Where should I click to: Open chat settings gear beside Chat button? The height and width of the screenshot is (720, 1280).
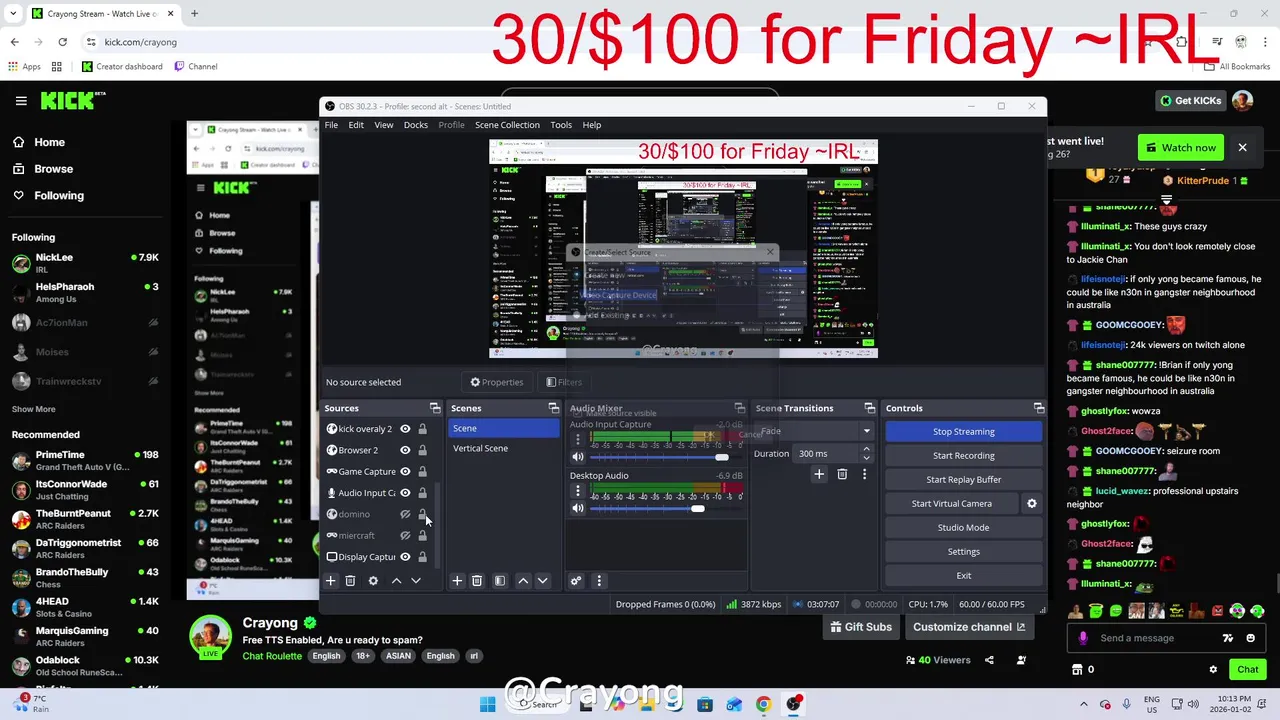tap(1213, 669)
